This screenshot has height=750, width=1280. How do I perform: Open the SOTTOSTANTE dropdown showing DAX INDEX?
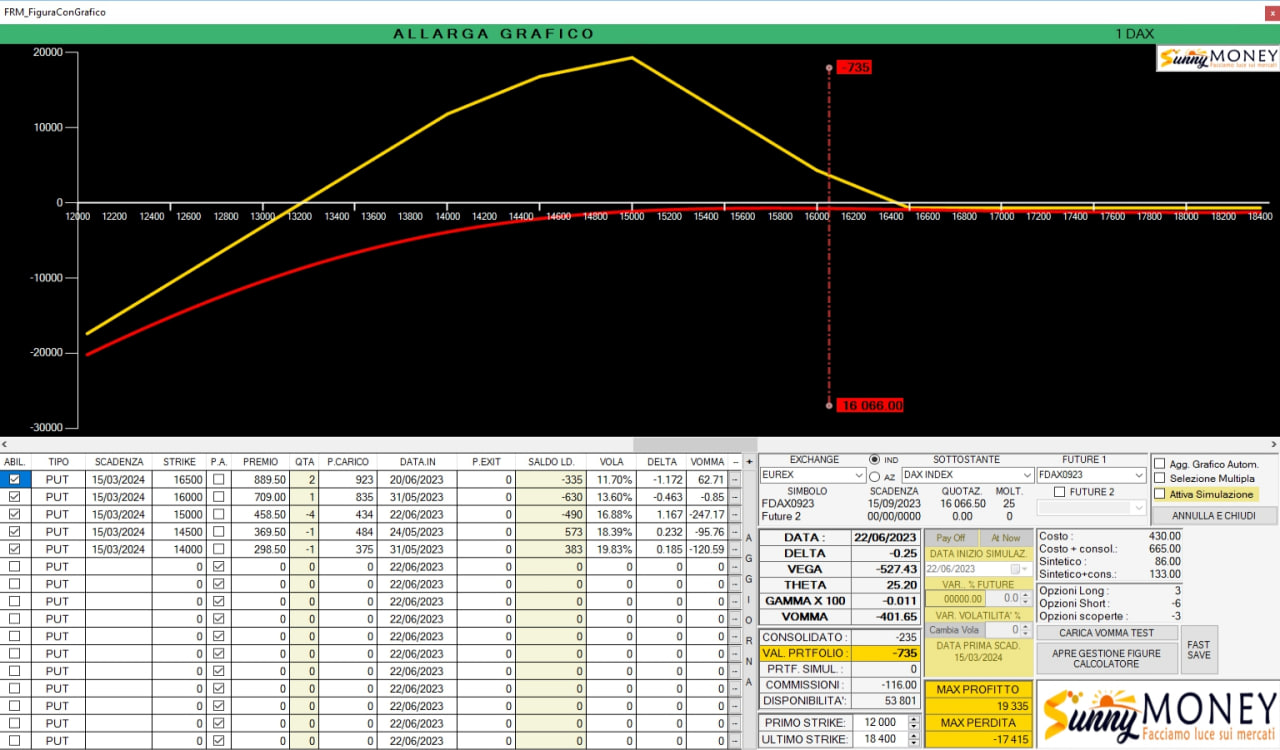point(967,475)
